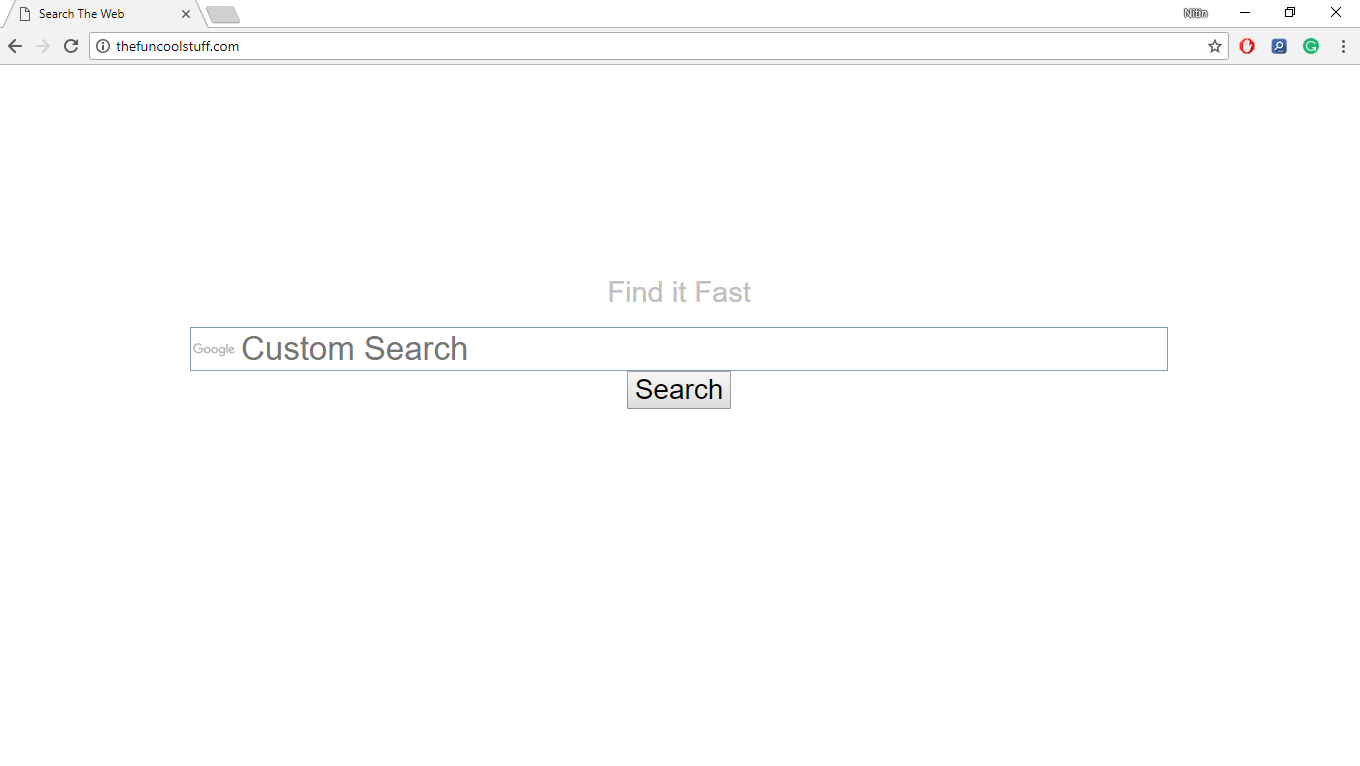Click the blue magnifier search extension
The width and height of the screenshot is (1360, 766).
click(1279, 46)
